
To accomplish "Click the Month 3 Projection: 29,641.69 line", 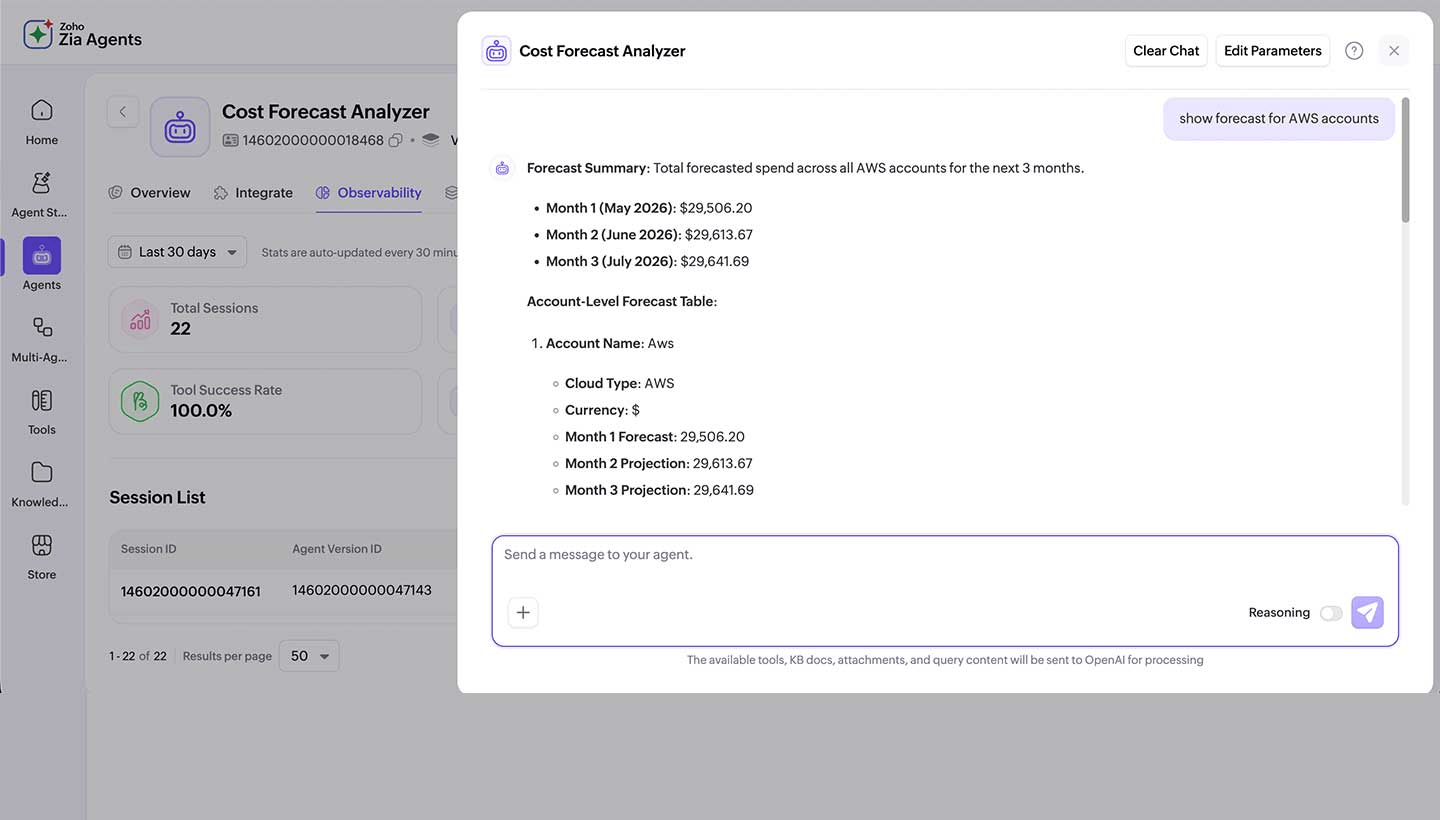I will coord(659,490).
